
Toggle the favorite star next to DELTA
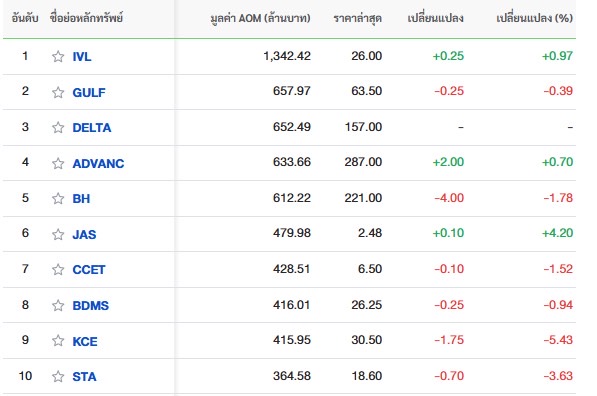[x=58, y=127]
